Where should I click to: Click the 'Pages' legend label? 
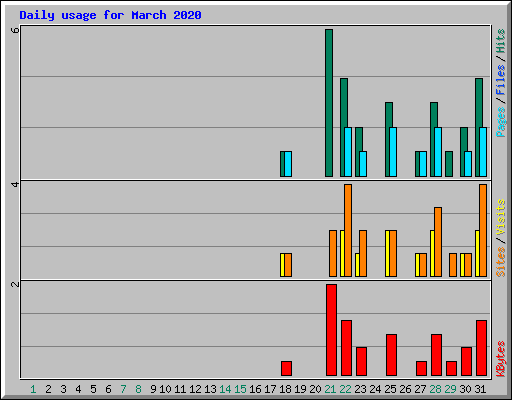500,122
